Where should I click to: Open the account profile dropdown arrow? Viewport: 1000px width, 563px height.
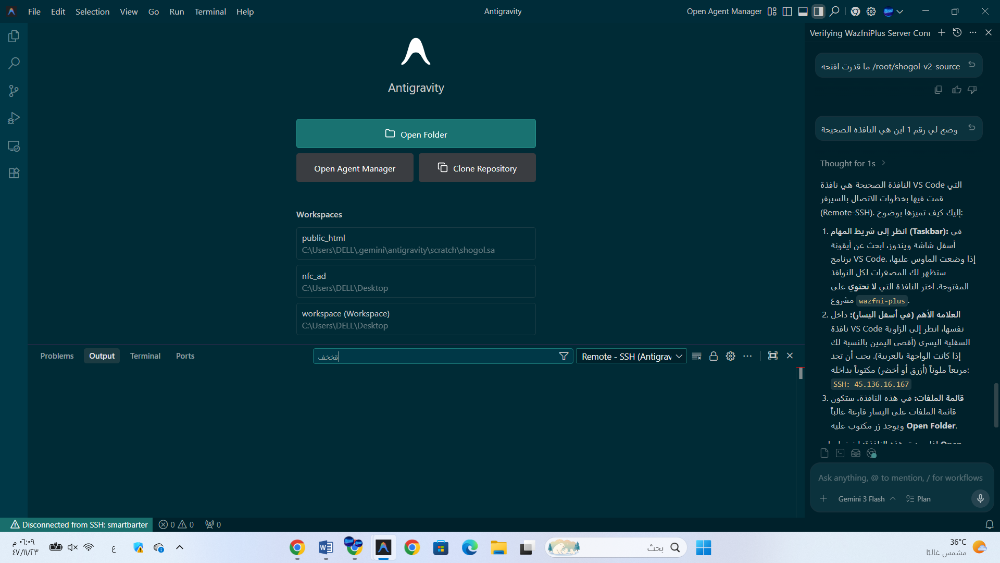pyautogui.click(x=900, y=11)
